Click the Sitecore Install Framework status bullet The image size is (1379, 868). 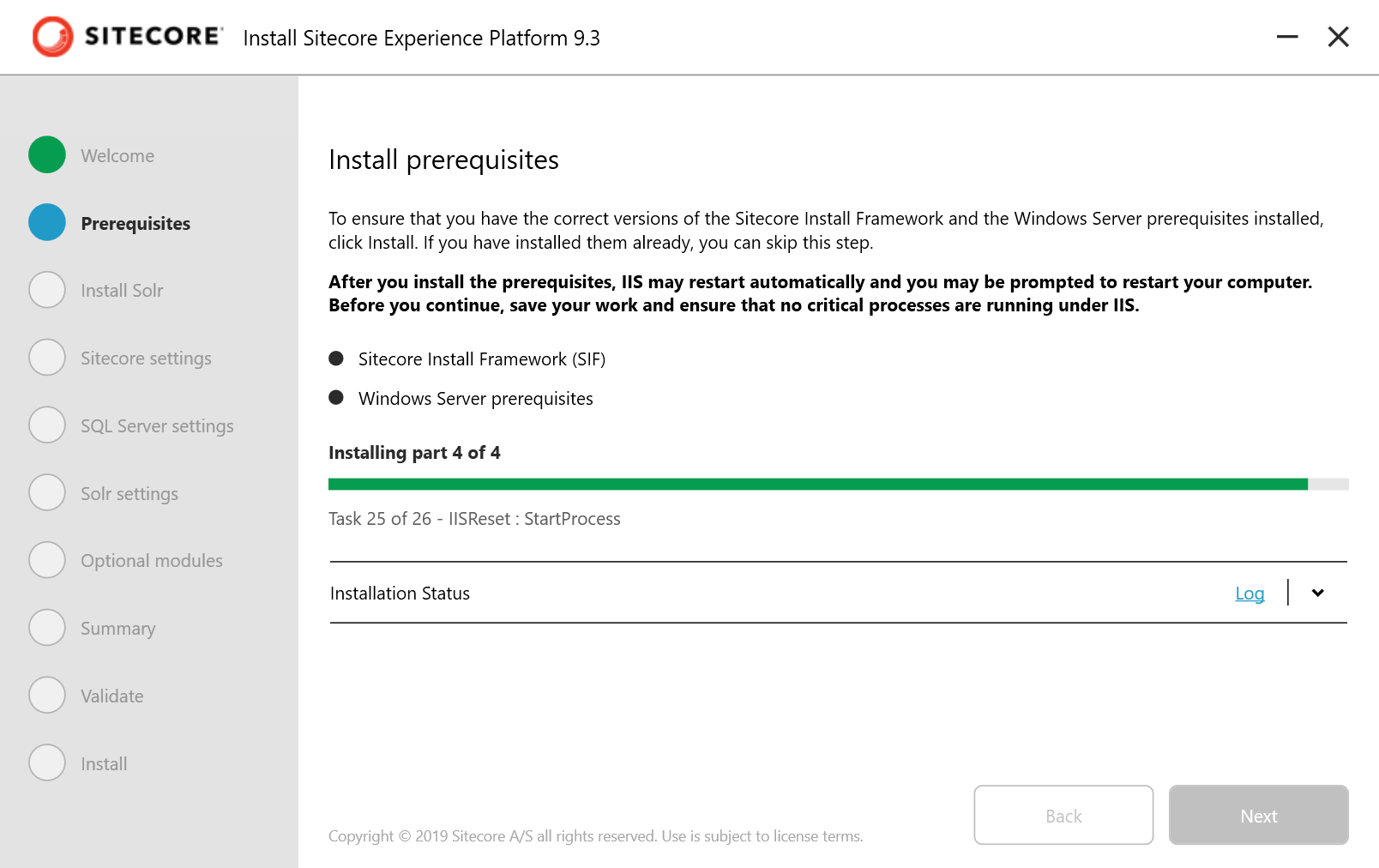point(336,359)
